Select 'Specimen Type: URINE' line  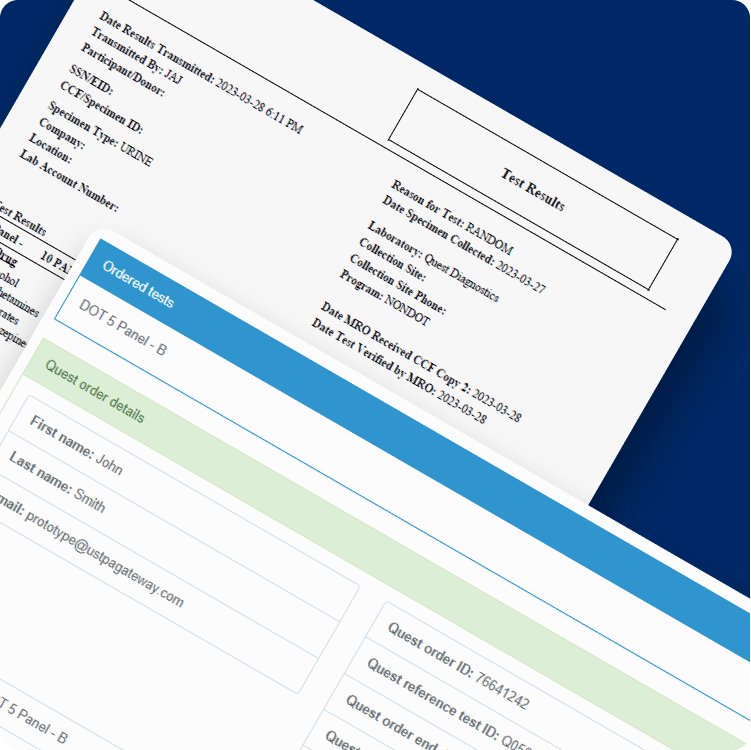pos(101,134)
